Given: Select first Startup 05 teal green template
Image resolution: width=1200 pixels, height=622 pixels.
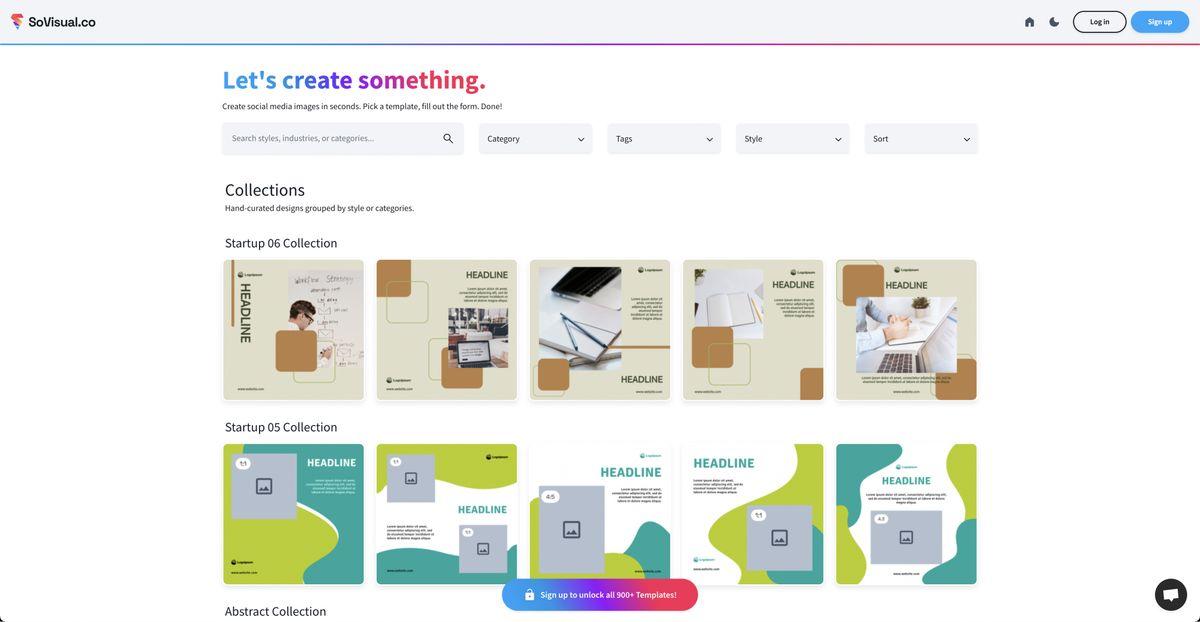Looking at the screenshot, I should [x=293, y=514].
